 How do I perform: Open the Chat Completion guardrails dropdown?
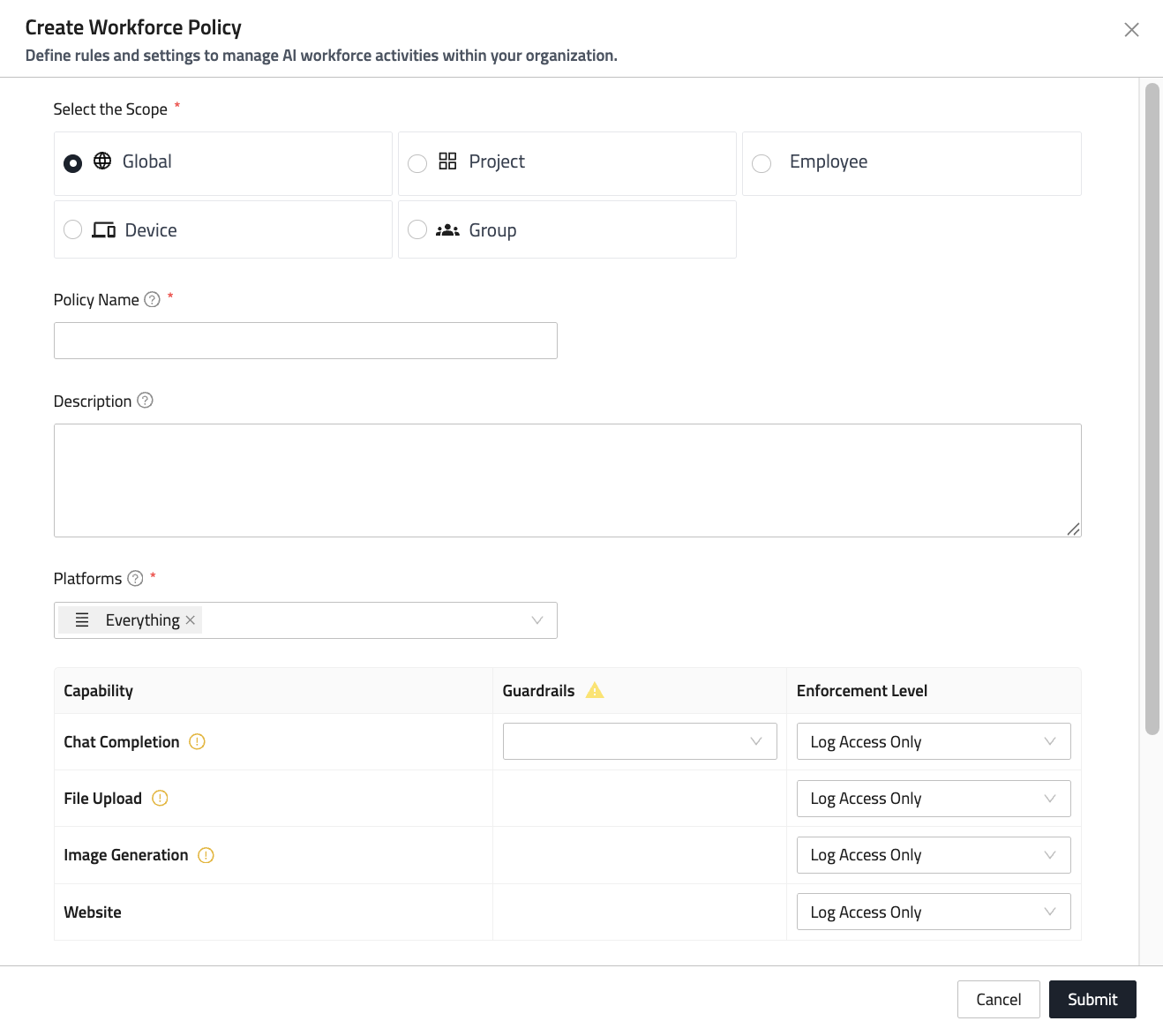639,741
